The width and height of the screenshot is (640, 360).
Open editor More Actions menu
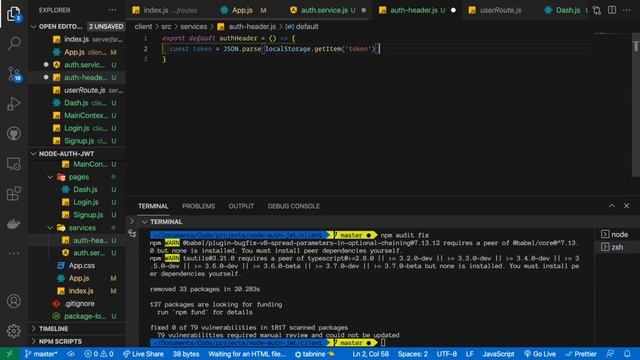tap(627, 10)
